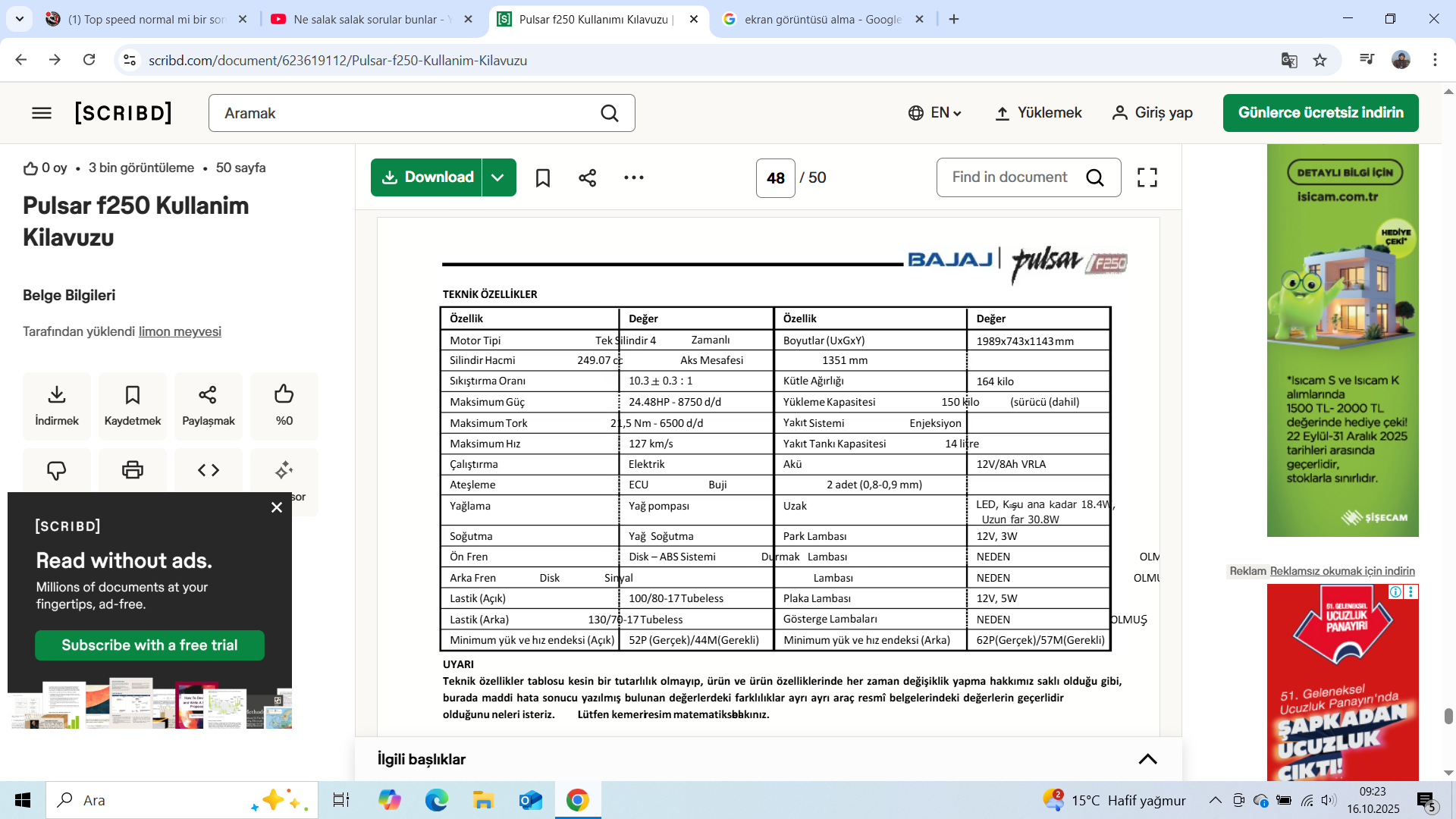
Task: Open Task View on the taskbar
Action: pos(341,800)
